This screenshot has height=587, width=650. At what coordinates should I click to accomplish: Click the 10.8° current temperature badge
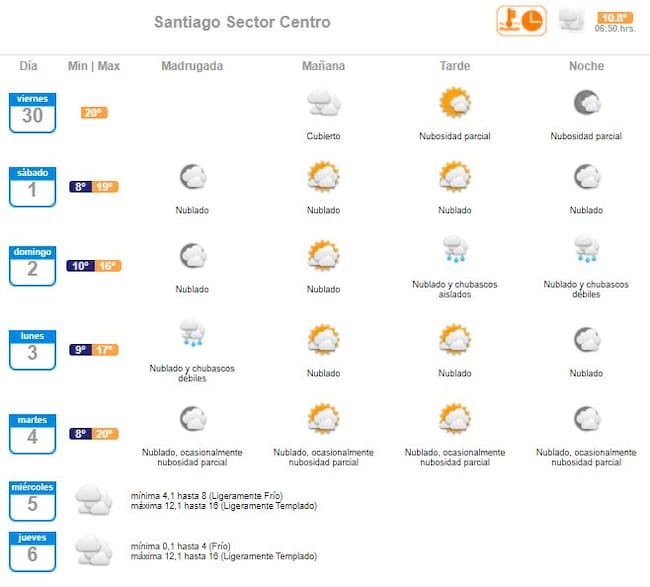[613, 17]
